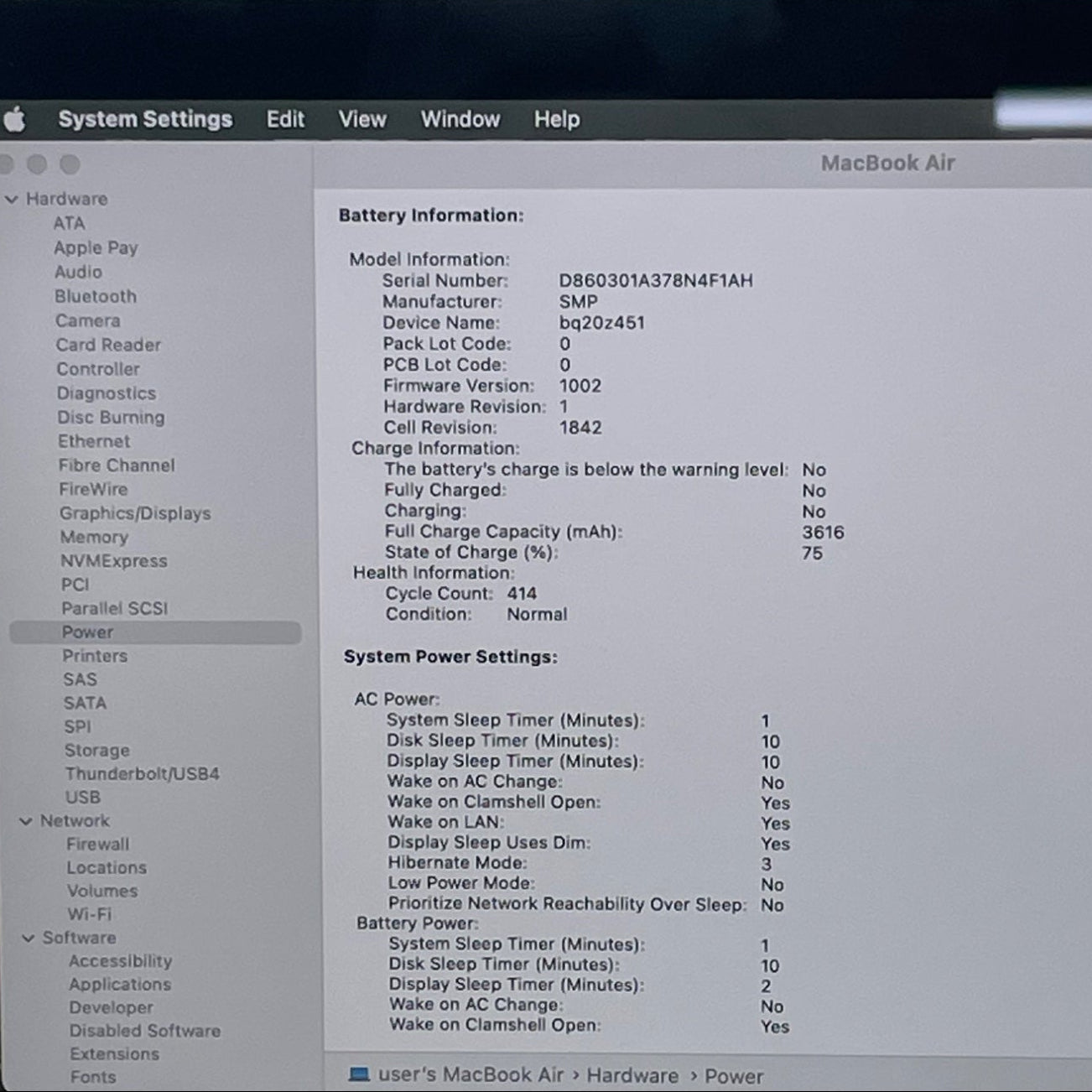Select Fonts under Software
This screenshot has width=1092, height=1092.
[x=93, y=1077]
